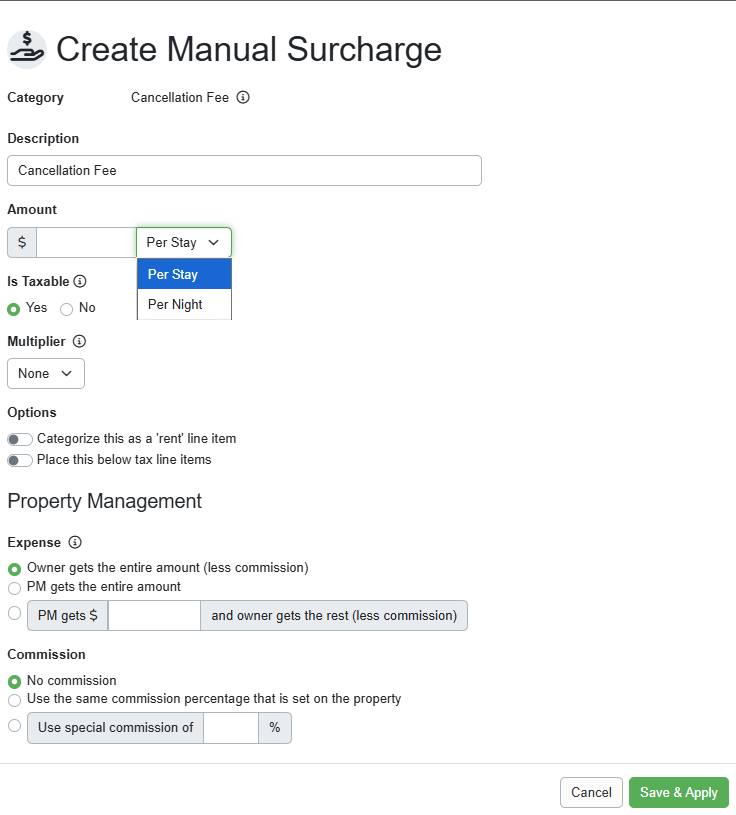Open the Category info icon beside Cancellation Fee
Viewport: 736px width, 815px height.
243,97
